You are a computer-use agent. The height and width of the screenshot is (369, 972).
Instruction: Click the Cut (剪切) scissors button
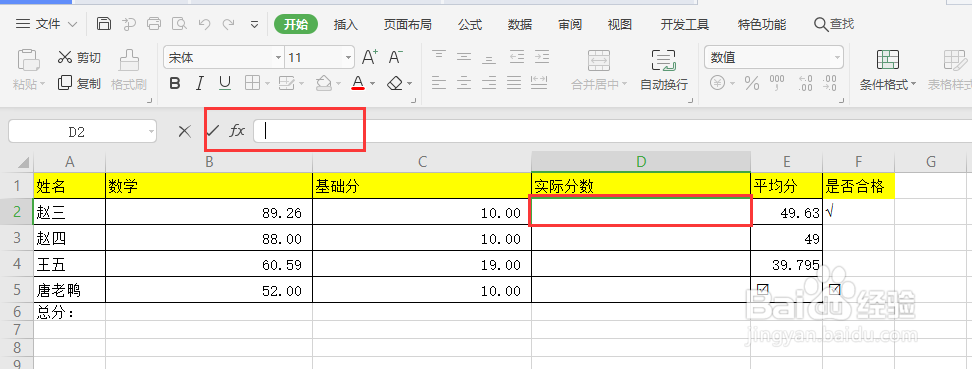79,58
